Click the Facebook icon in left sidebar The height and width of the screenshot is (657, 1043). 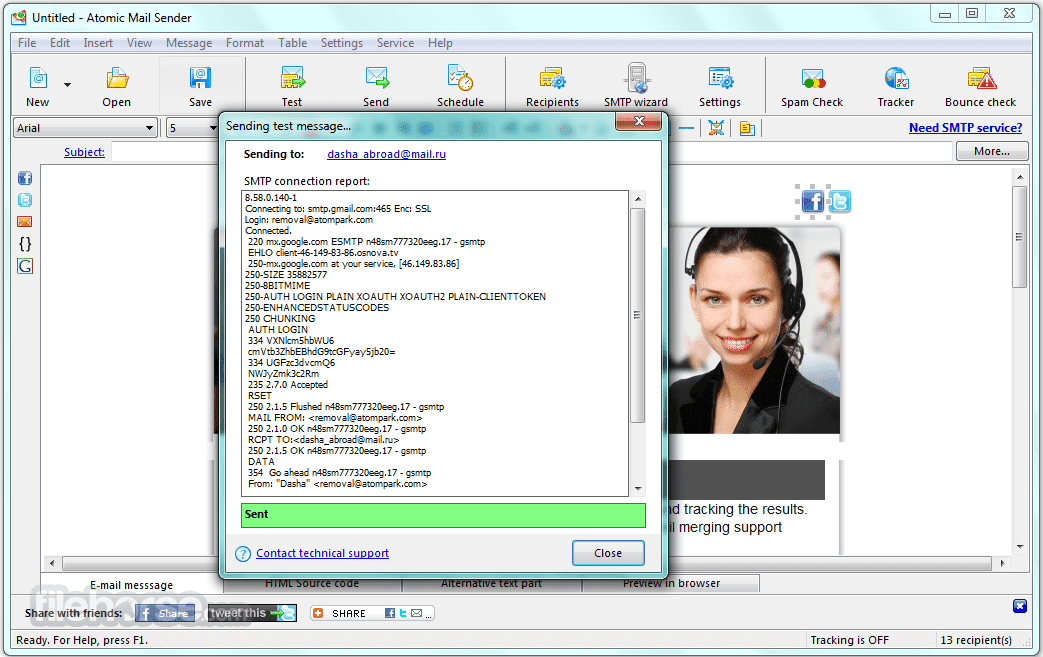point(25,178)
